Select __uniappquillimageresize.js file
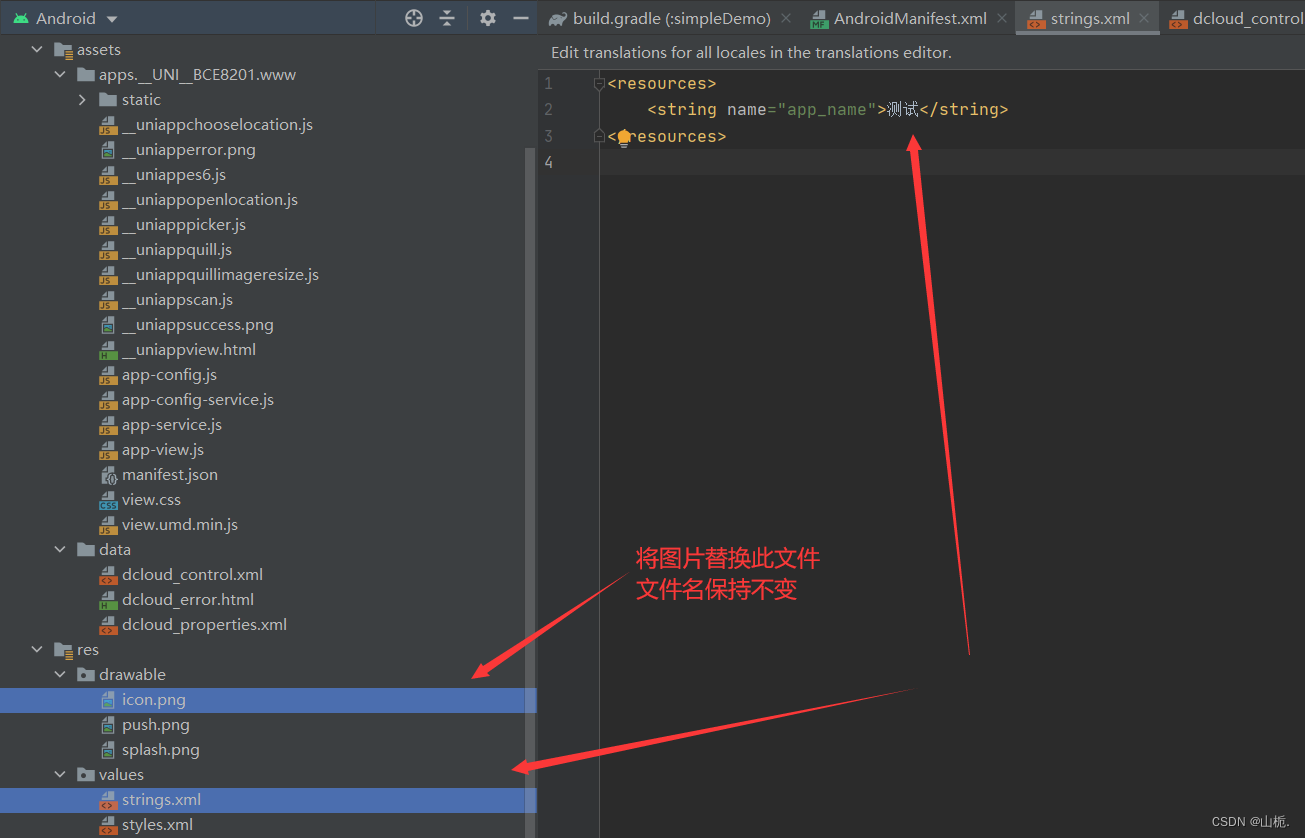The height and width of the screenshot is (838, 1305). [220, 274]
